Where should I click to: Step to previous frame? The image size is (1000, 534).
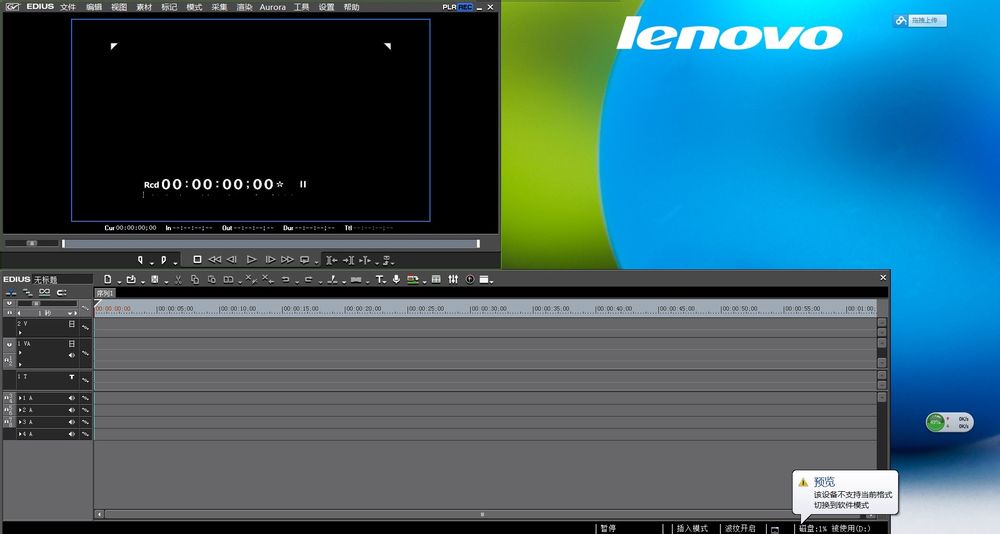(232, 260)
